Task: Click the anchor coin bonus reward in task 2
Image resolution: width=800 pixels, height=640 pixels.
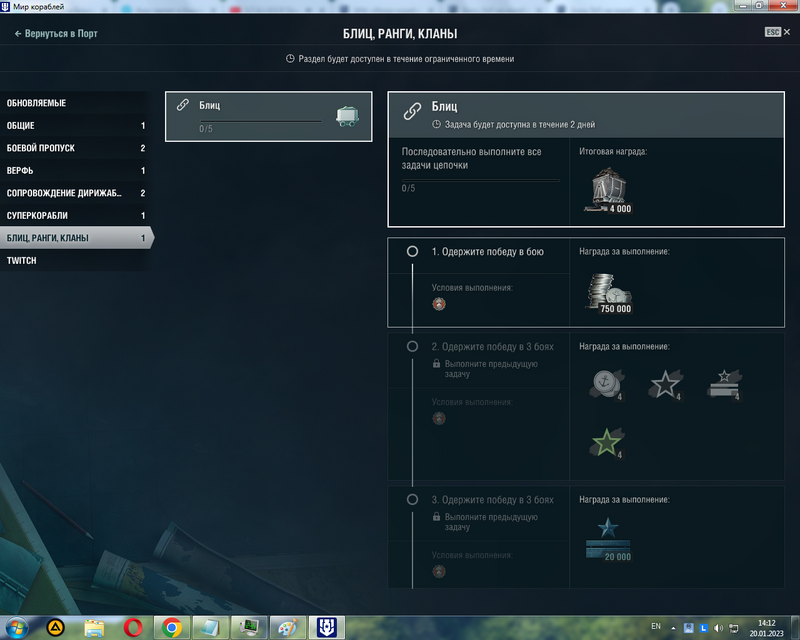Action: 607,384
